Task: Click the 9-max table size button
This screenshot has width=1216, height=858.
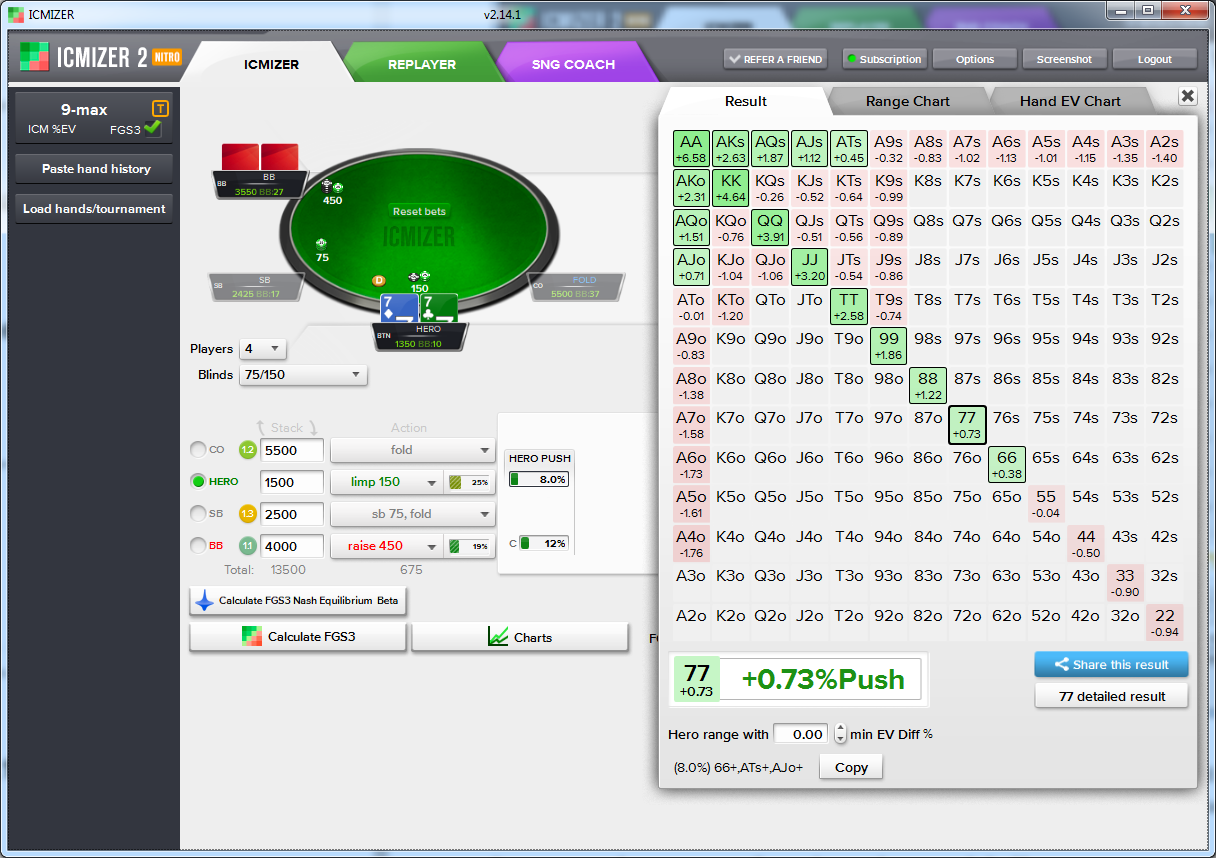Action: [x=94, y=119]
